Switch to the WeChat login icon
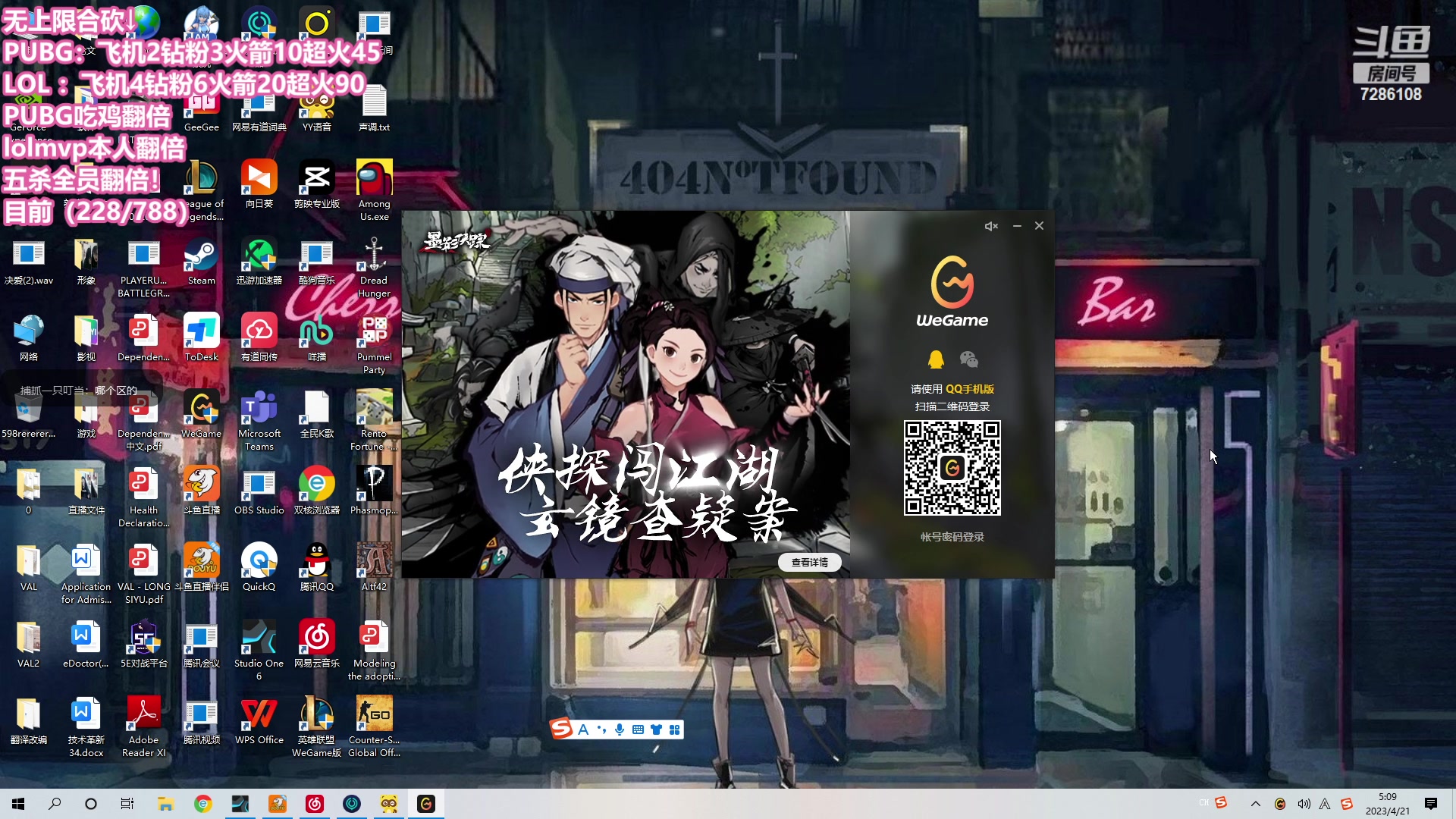The width and height of the screenshot is (1456, 819). point(968,359)
